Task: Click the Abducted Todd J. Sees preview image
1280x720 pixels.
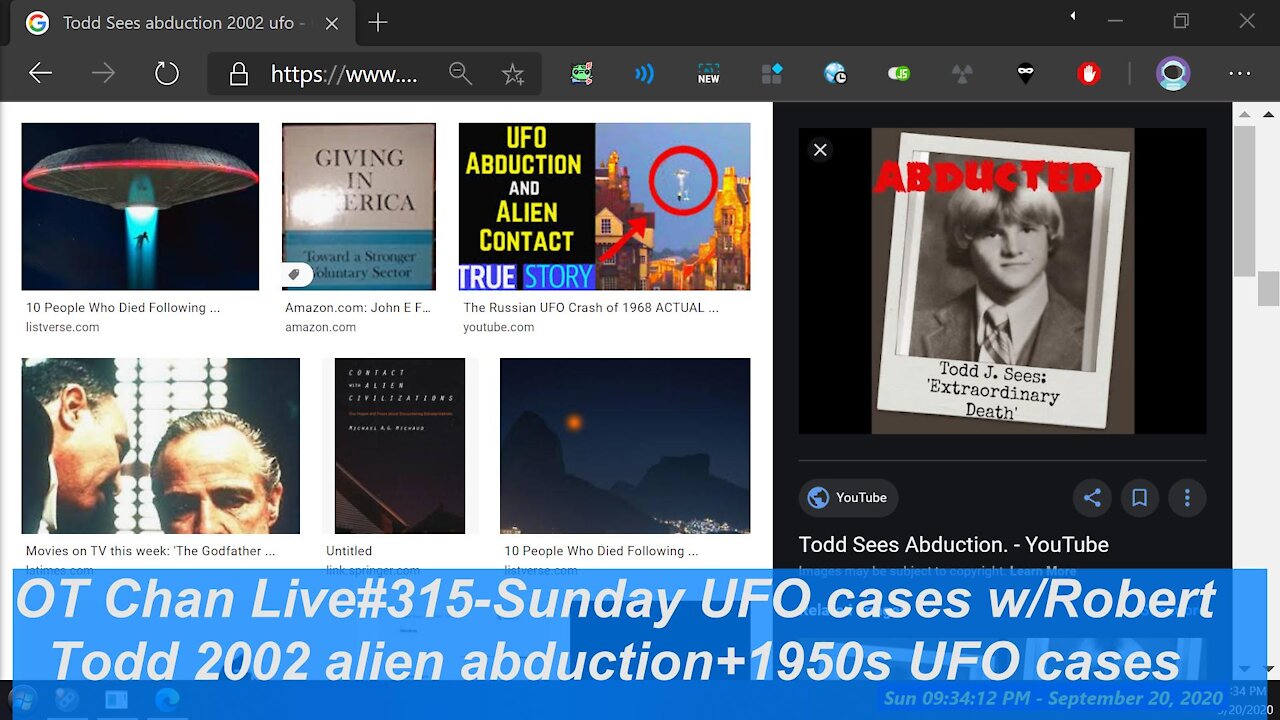Action: coord(1002,280)
